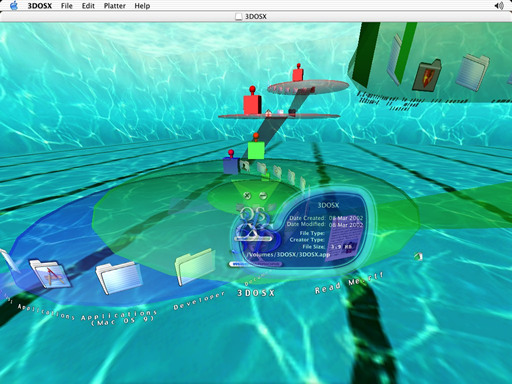
Task: Click the document proxy icon beside 3DOSX title
Action: click(239, 16)
